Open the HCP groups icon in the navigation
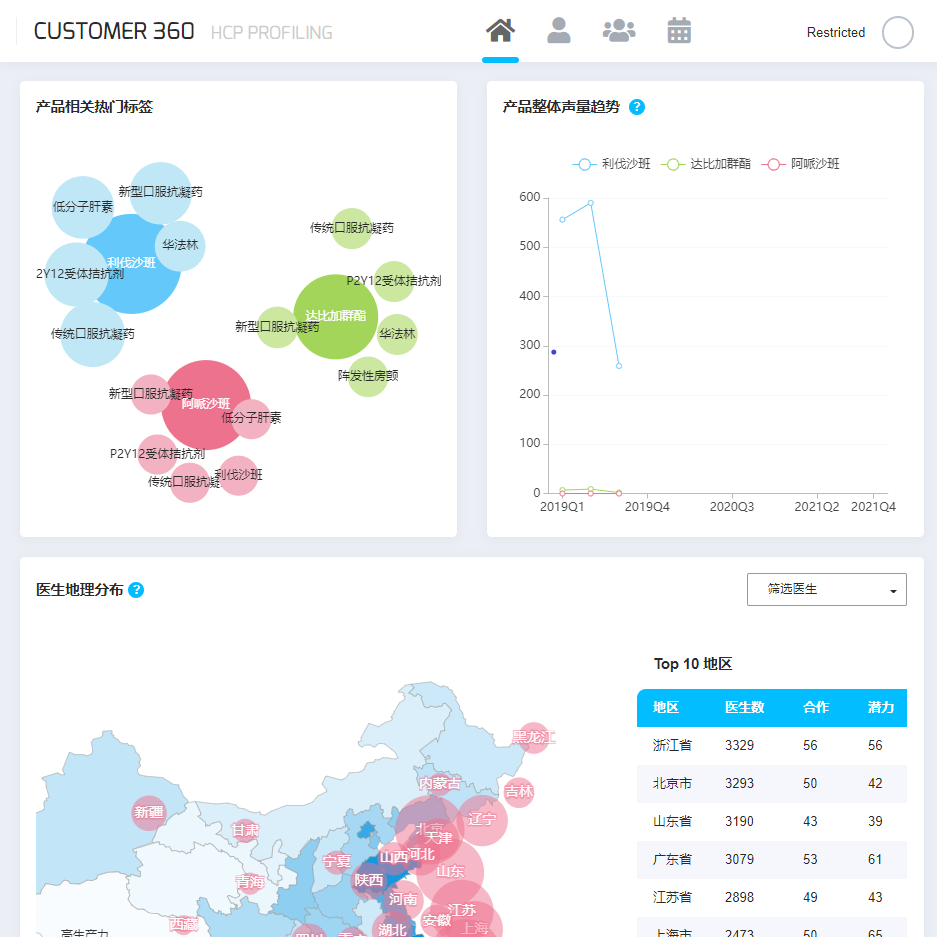The height and width of the screenshot is (937, 937). 619,29
